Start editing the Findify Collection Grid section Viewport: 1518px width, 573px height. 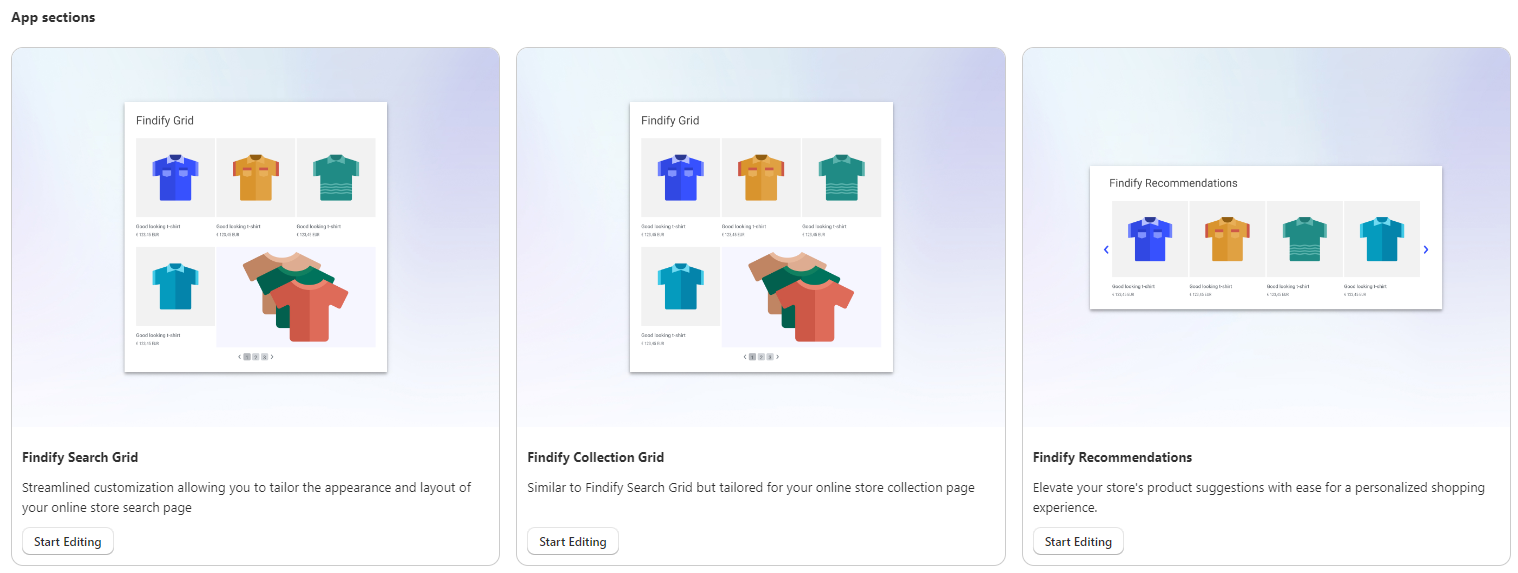[x=573, y=541]
